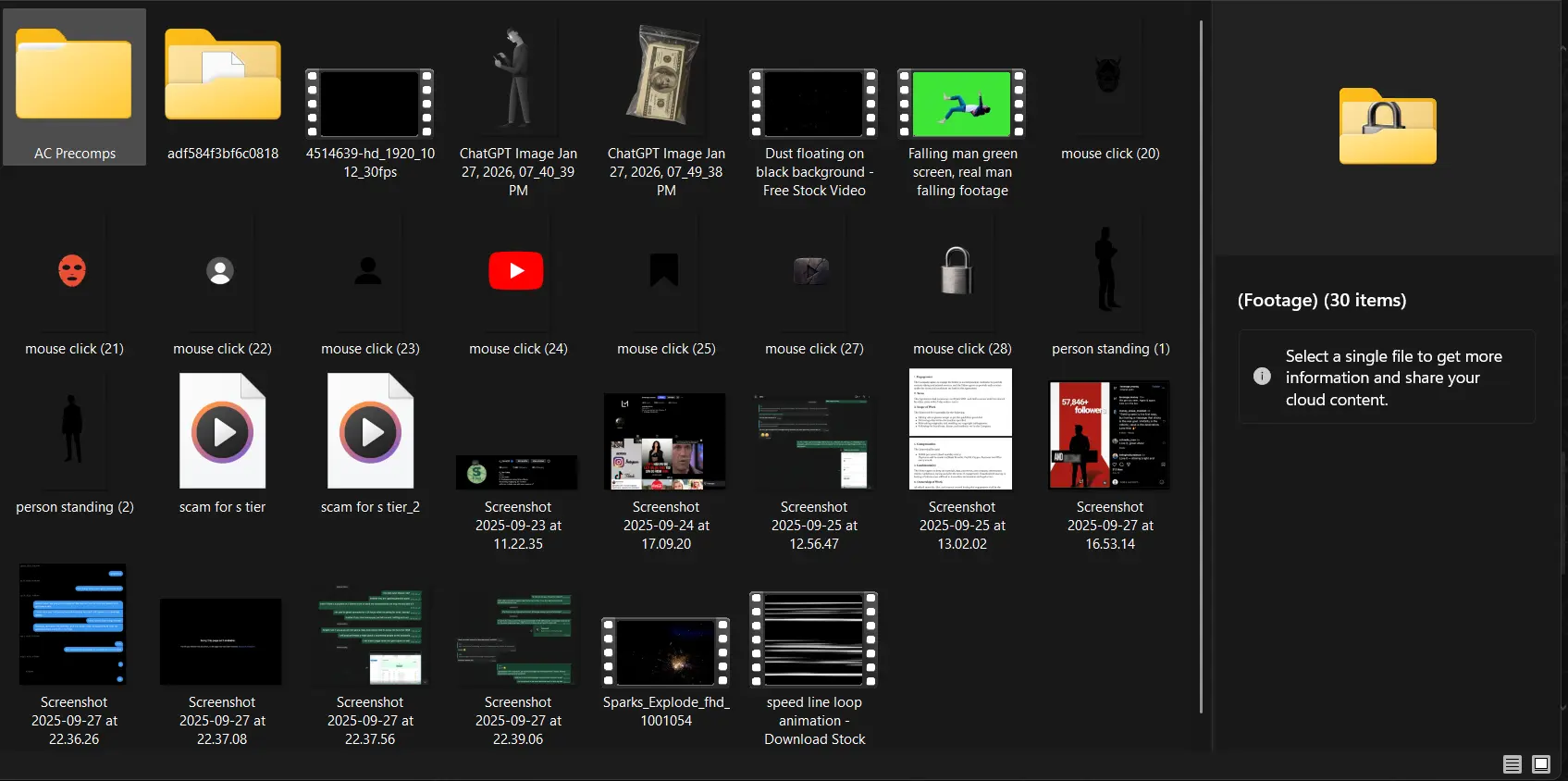Select Screenshot 2025-09-27 at 16.53.14
The image size is (1568, 781).
pyautogui.click(x=1109, y=434)
